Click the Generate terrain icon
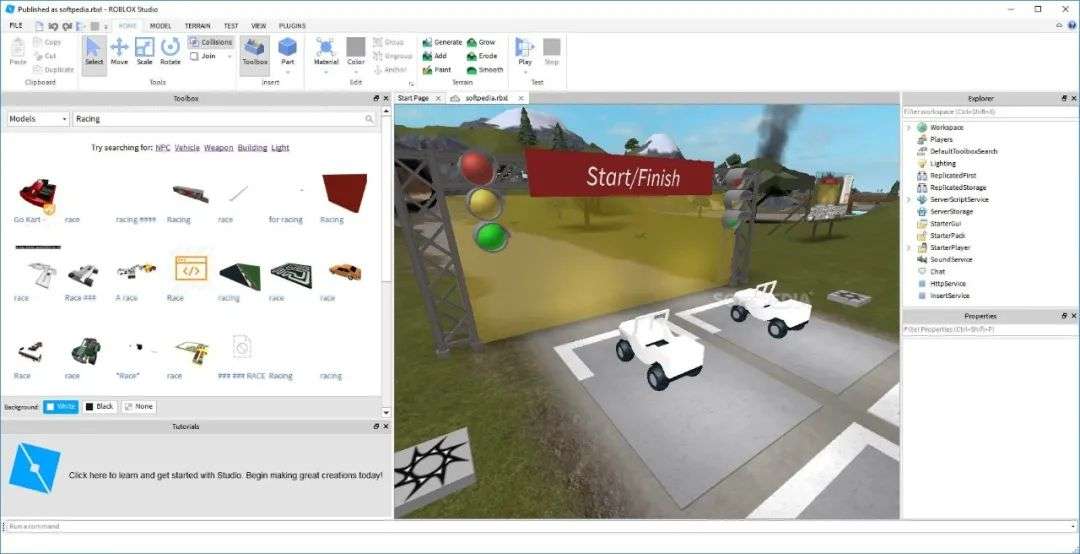The image size is (1080, 554). point(428,42)
